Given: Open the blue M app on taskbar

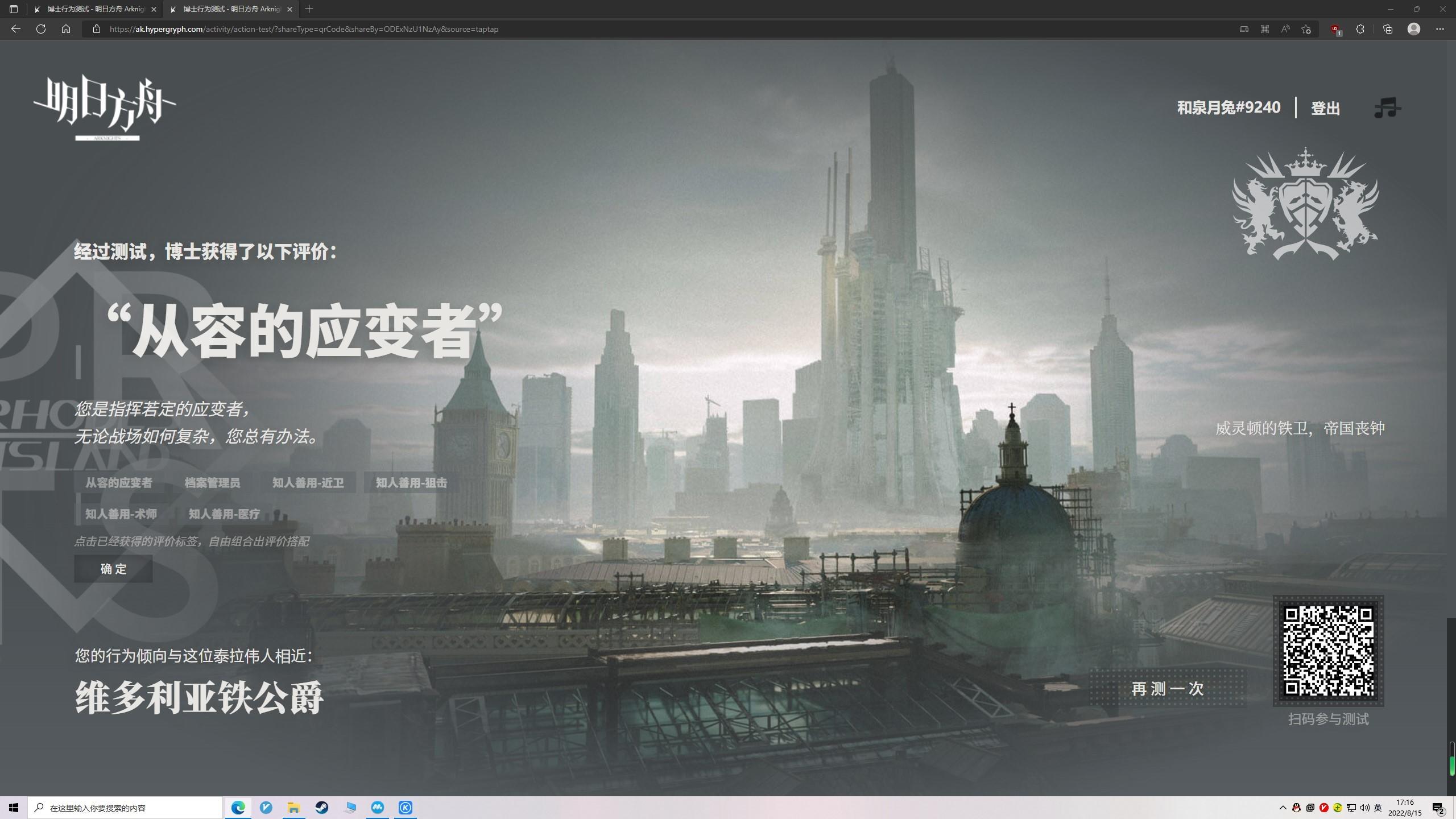Looking at the screenshot, I should 378,808.
